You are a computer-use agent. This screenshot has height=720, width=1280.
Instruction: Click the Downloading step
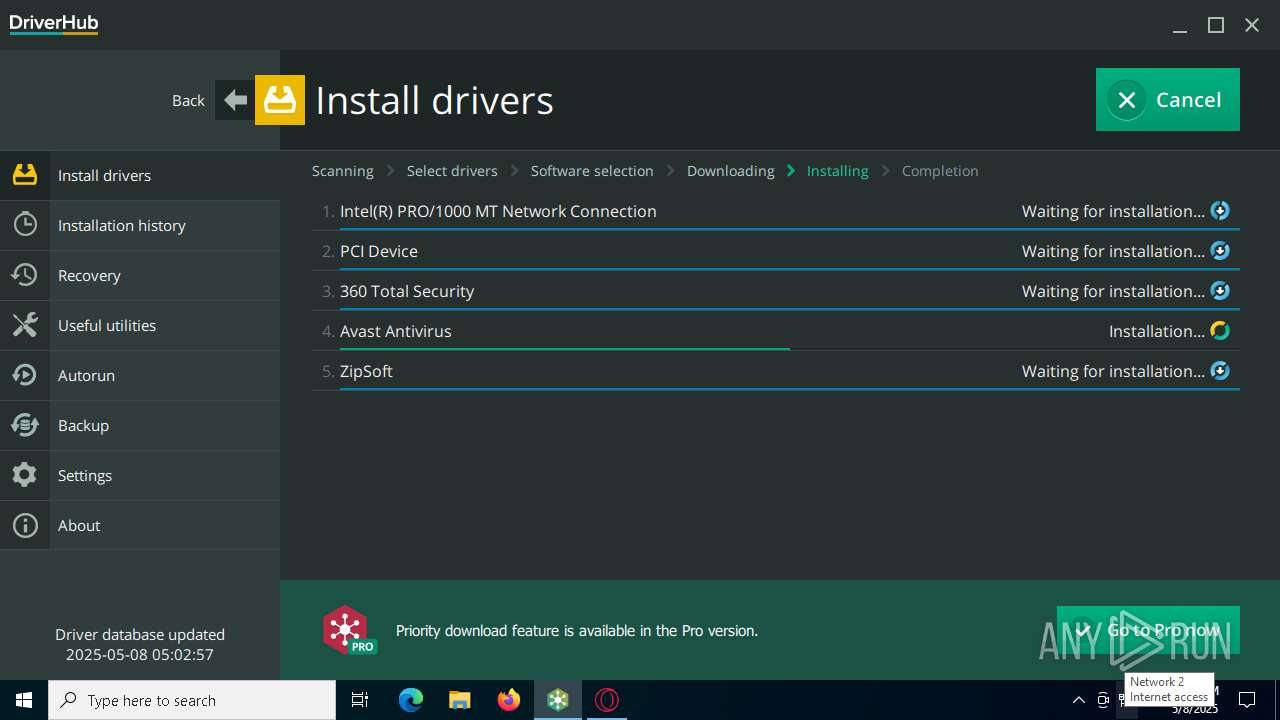click(x=731, y=171)
